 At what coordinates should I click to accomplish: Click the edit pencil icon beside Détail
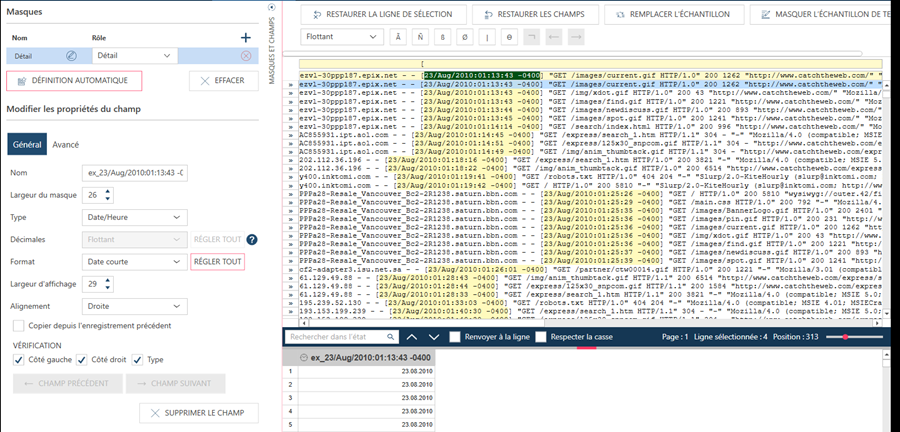[x=71, y=56]
